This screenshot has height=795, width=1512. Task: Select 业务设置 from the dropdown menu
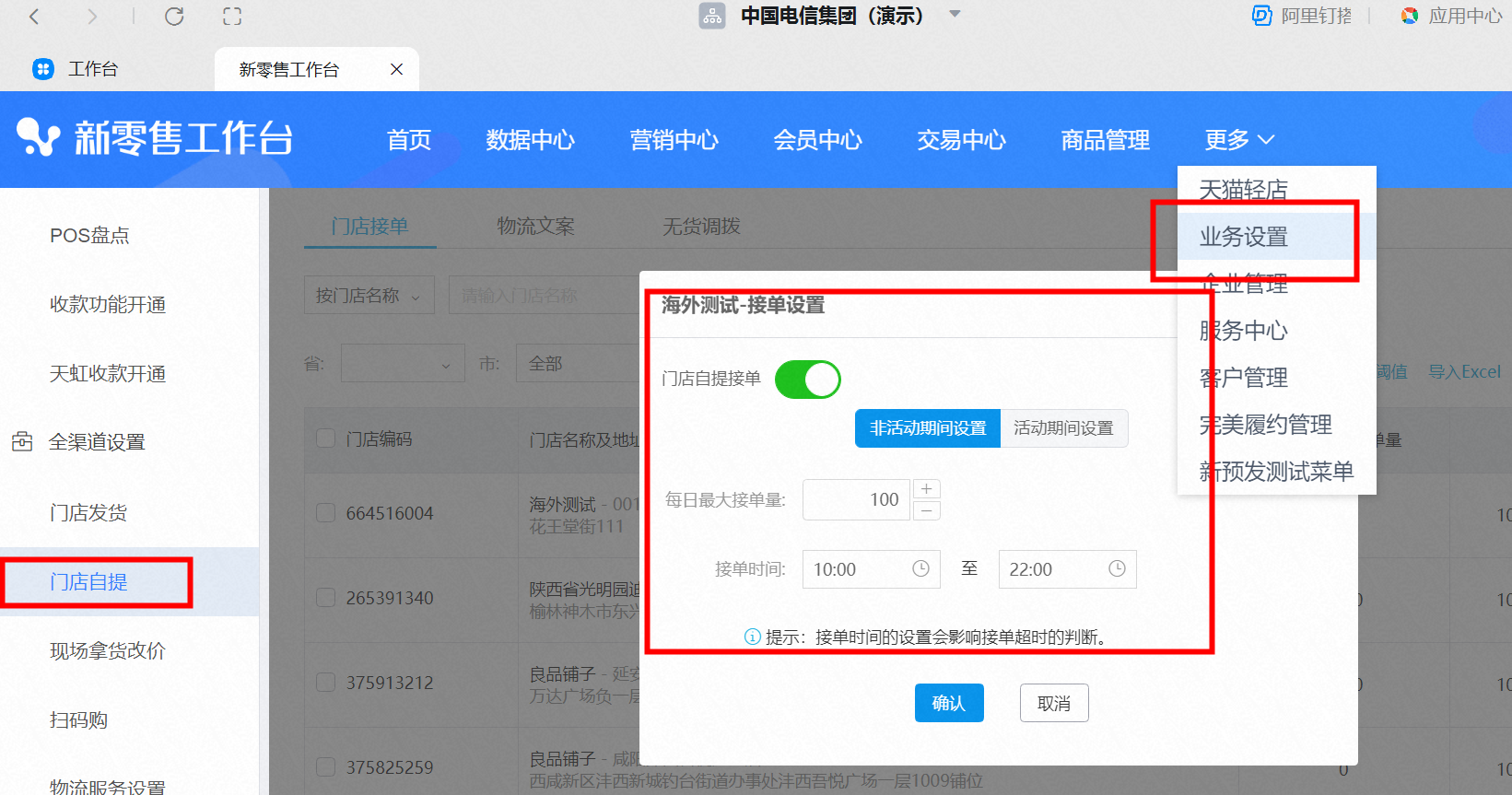pos(1244,237)
